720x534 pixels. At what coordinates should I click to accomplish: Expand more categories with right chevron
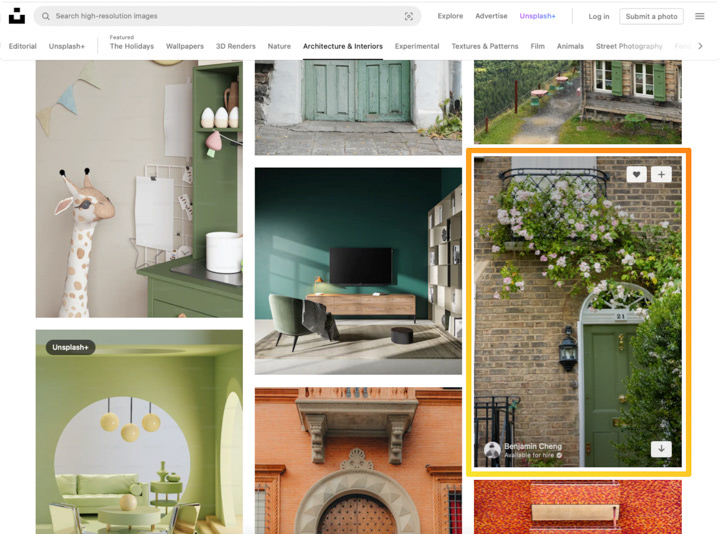tap(700, 46)
